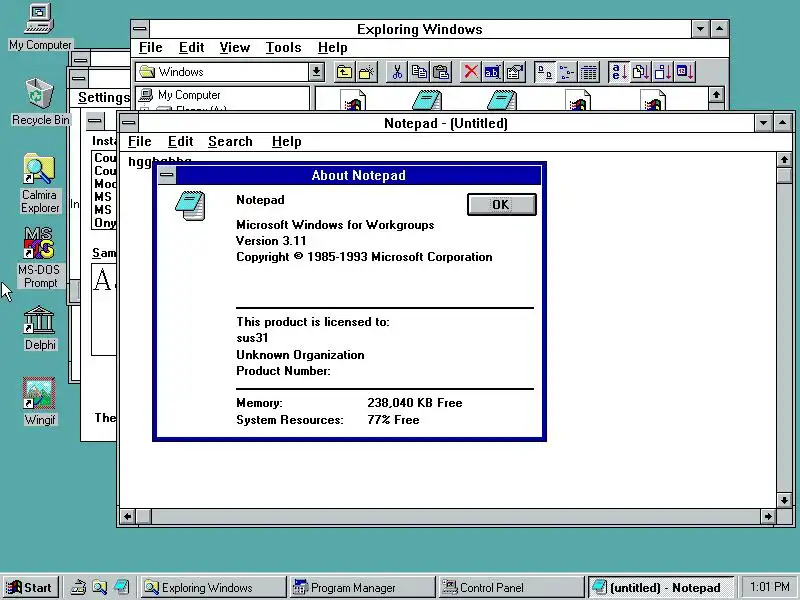Click the first teal notepad file icon in Explorer
This screenshot has width=800, height=600.
click(x=427, y=100)
